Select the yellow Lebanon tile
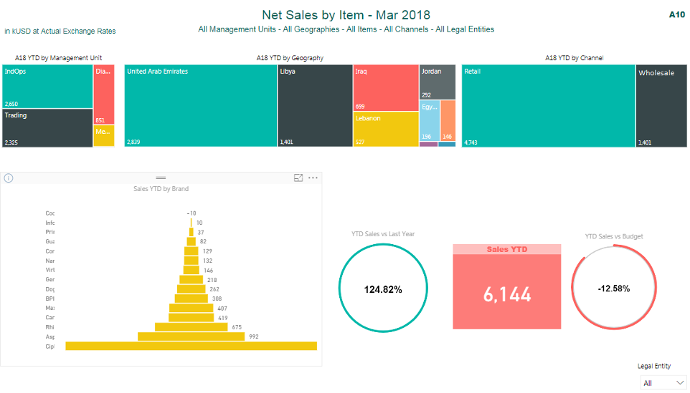Image resolution: width=690 pixels, height=393 pixels. [386, 129]
